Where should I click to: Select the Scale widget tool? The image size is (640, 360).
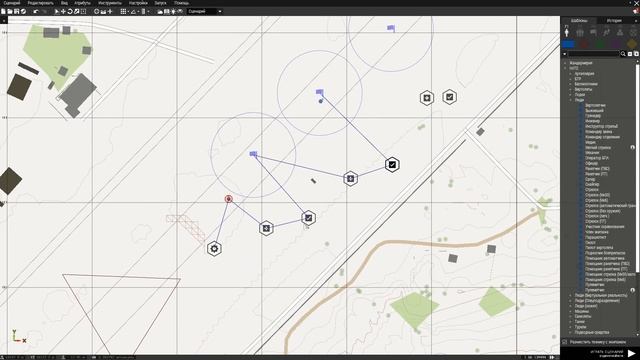click(x=76, y=11)
